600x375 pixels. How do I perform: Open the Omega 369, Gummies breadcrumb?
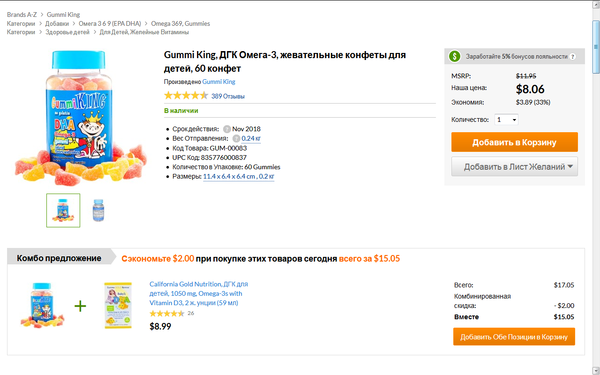[180, 23]
